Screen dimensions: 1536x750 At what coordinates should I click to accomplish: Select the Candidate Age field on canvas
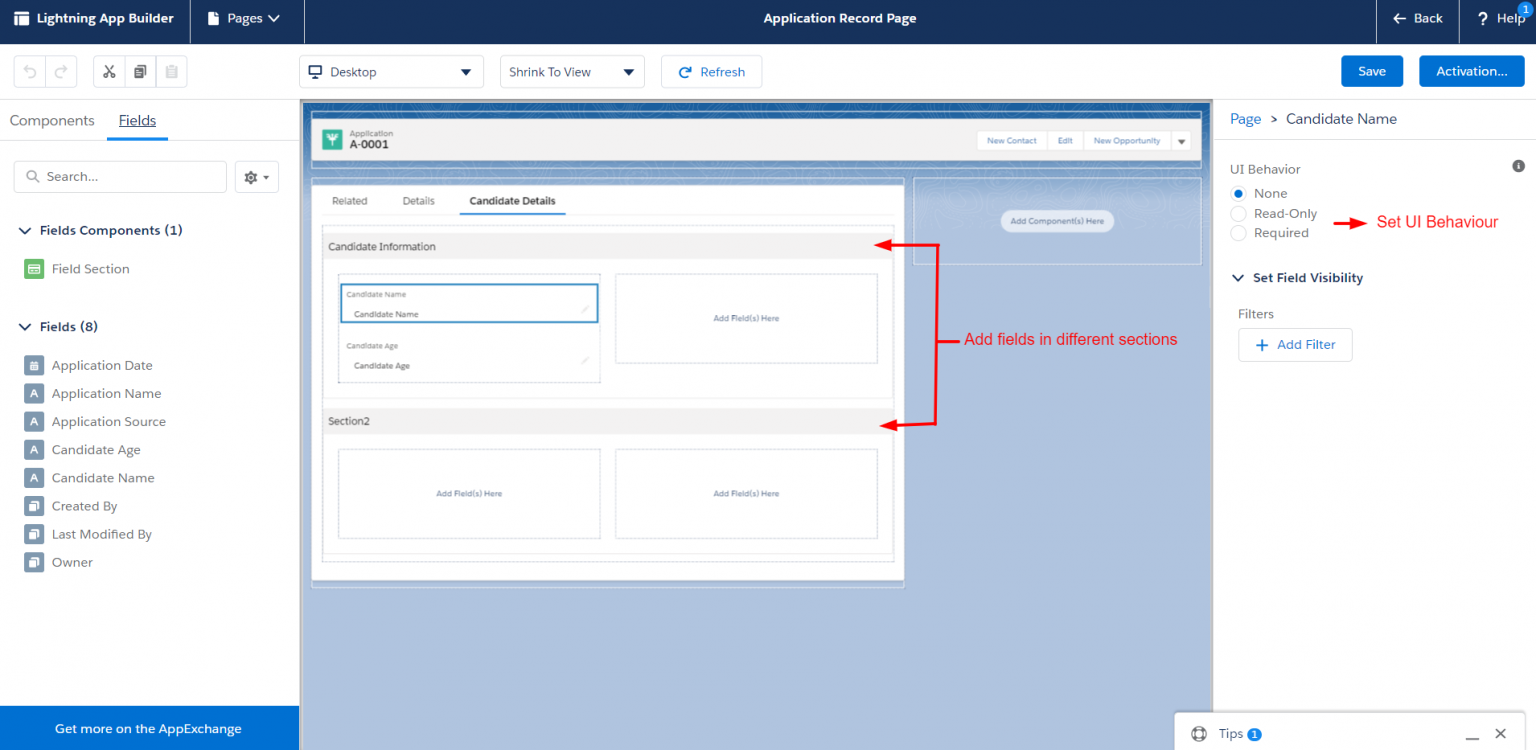(469, 356)
